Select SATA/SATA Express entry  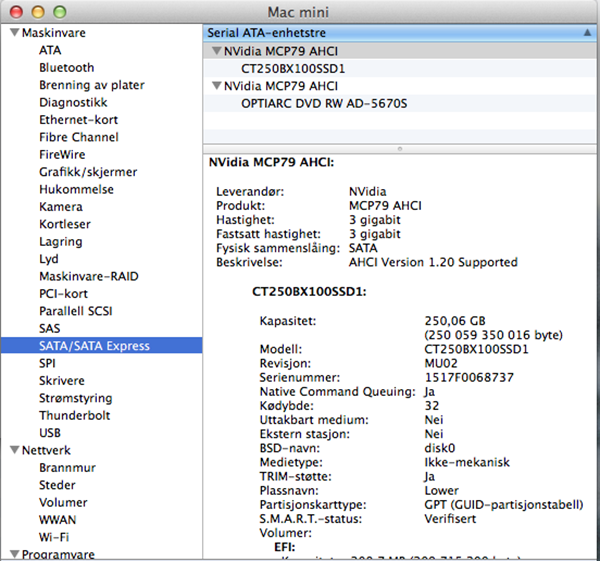pos(101,346)
